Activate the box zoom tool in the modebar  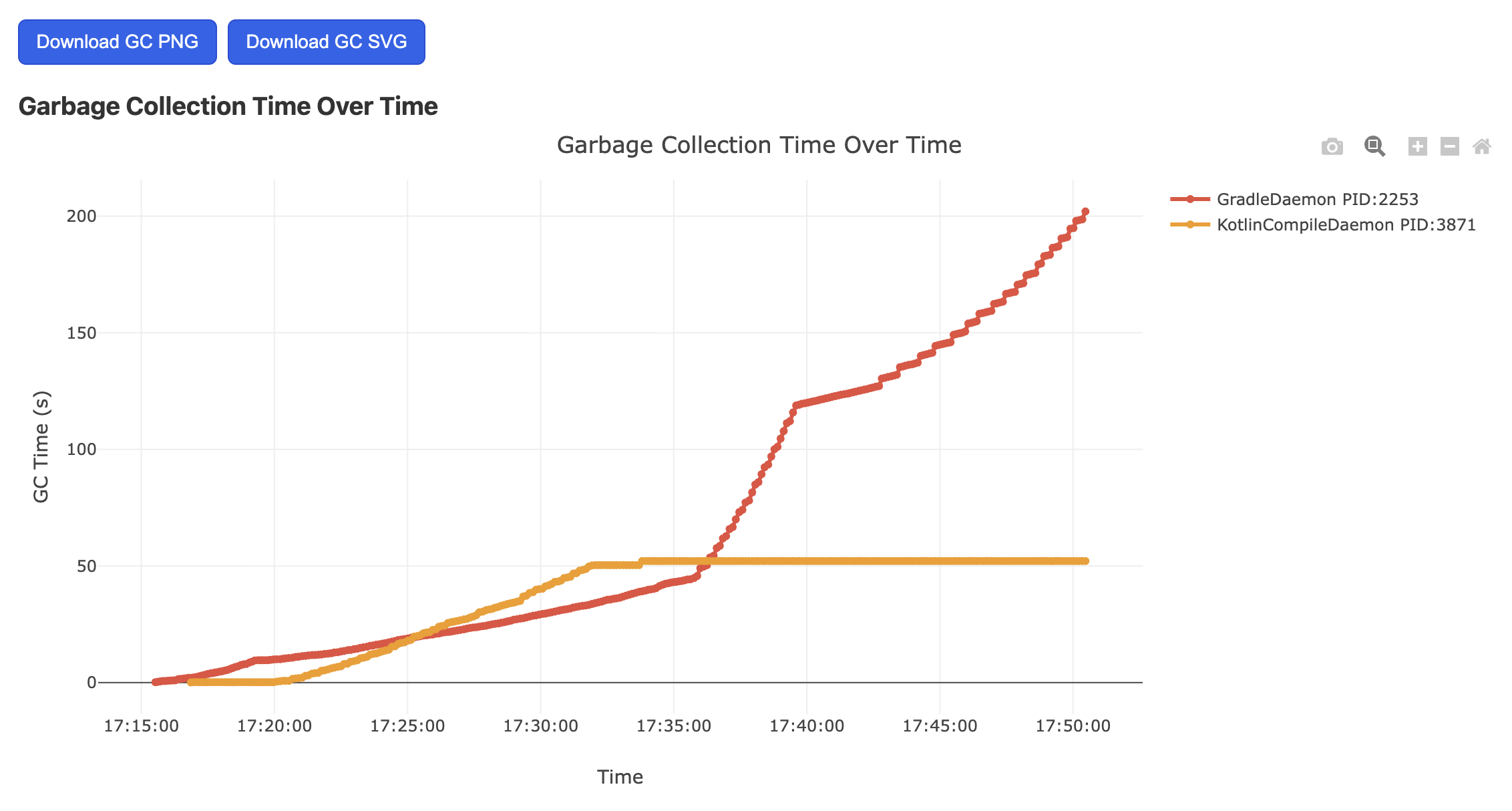click(x=1374, y=146)
